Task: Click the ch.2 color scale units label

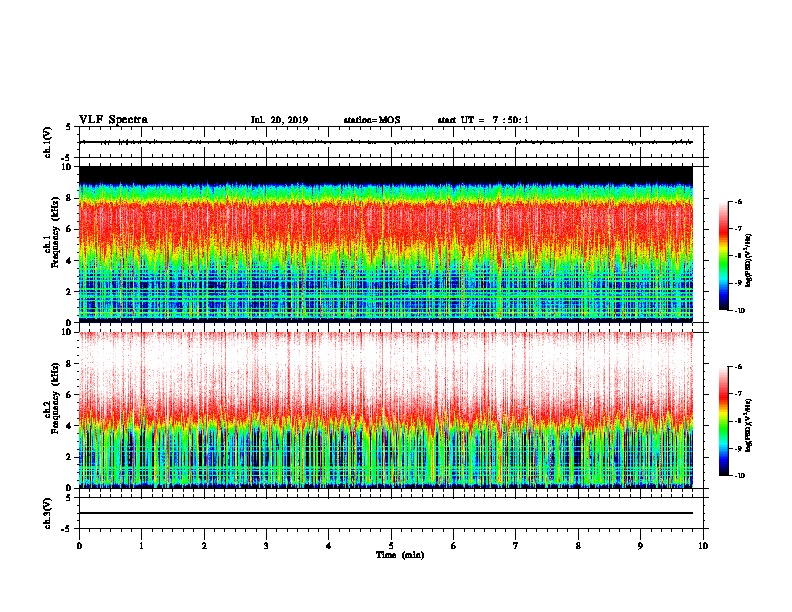Action: (749, 425)
